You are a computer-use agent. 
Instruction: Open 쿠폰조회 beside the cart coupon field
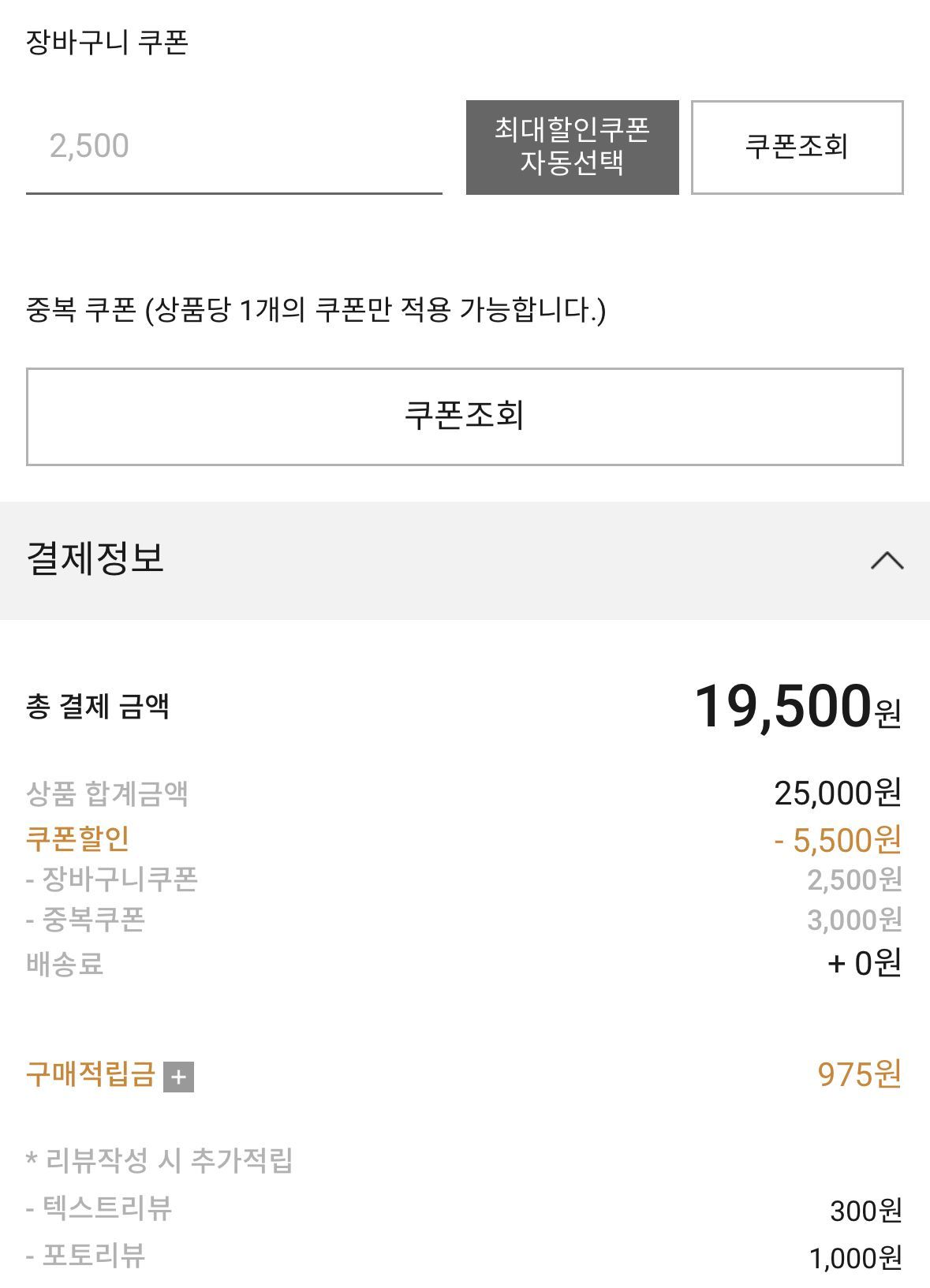click(x=797, y=147)
